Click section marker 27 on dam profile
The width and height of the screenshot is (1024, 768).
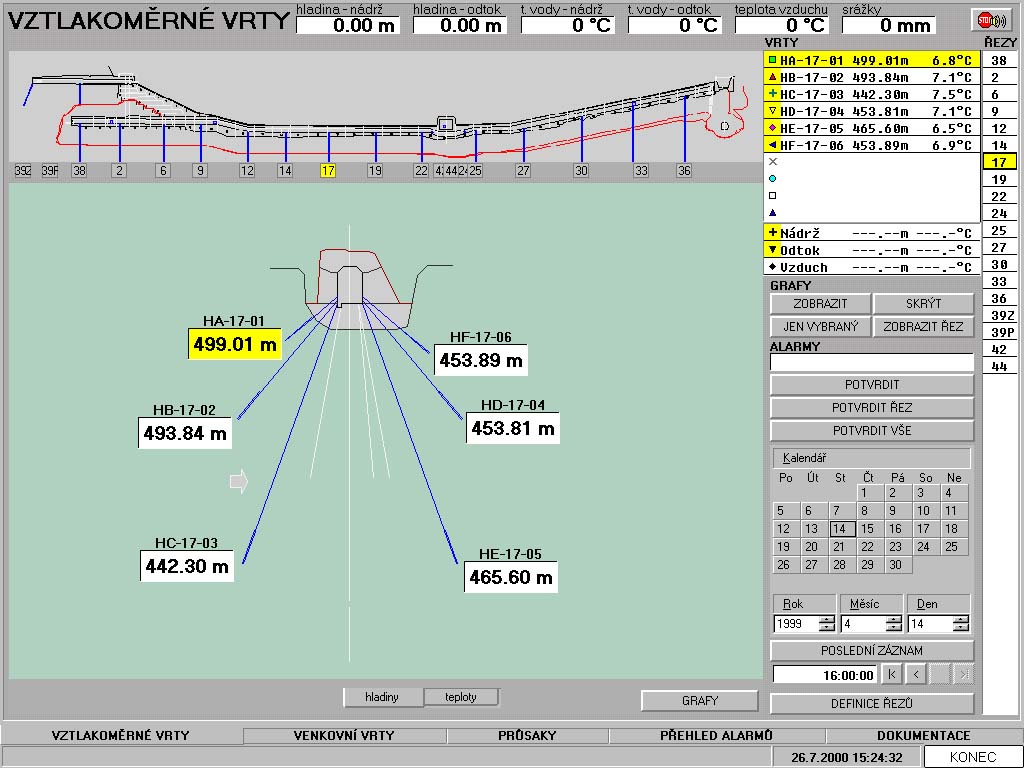point(523,171)
